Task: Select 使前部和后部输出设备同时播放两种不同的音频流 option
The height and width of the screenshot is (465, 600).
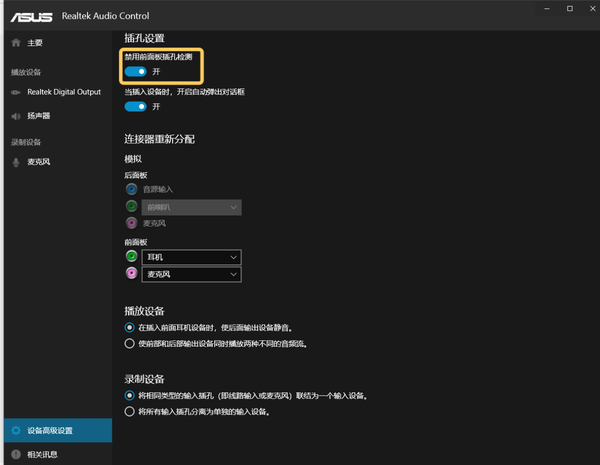Action: click(x=129, y=343)
